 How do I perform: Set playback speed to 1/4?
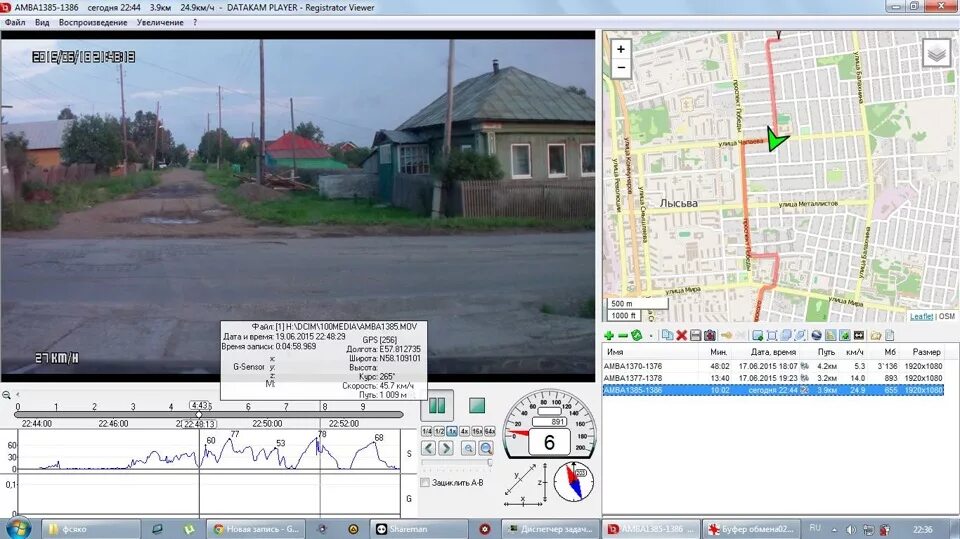coord(427,431)
